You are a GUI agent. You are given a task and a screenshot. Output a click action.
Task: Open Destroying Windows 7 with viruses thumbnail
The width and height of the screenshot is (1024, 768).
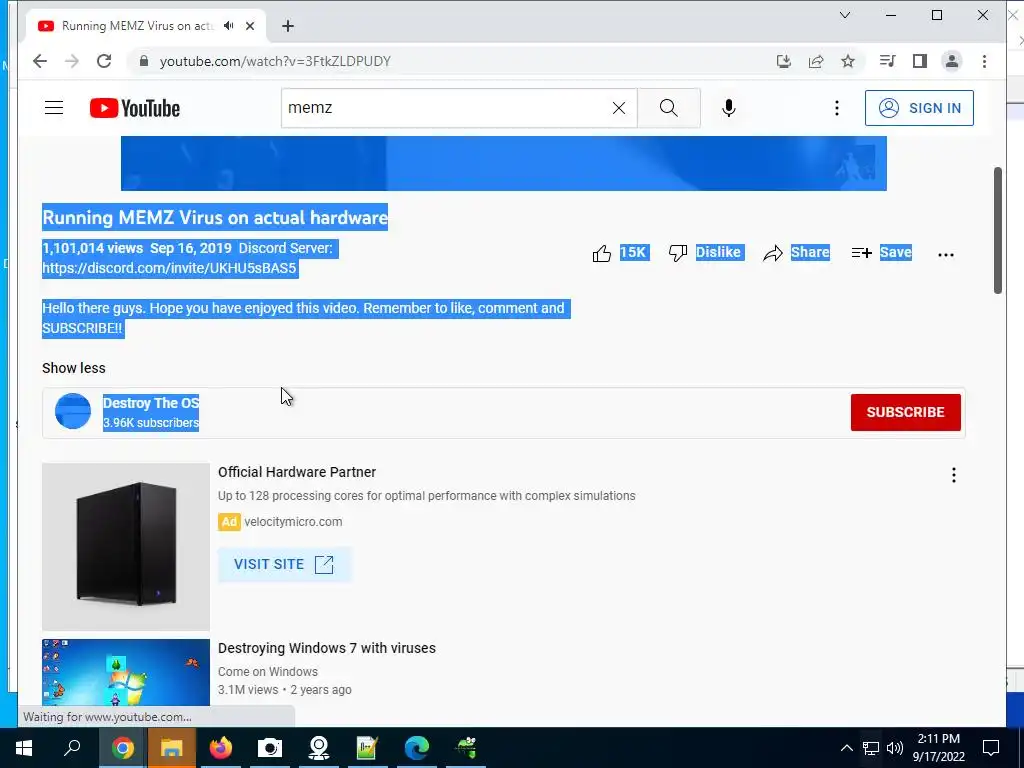(126, 673)
